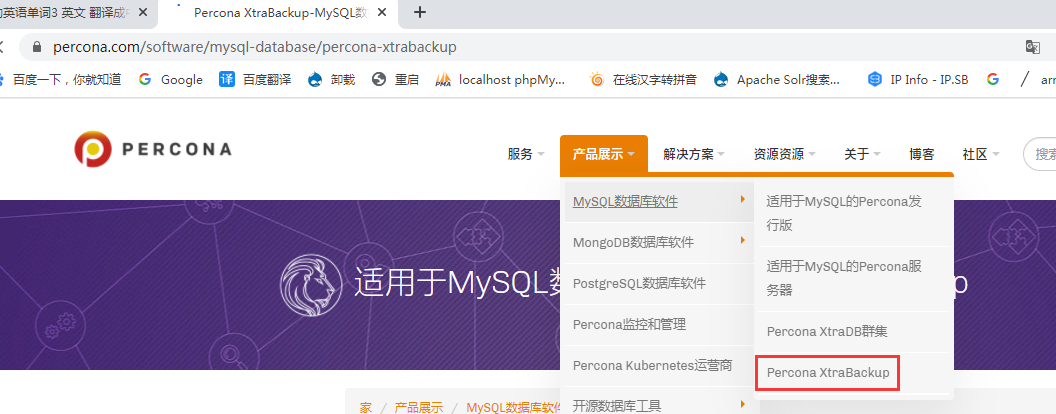Open the 在线汉字转拼音 bookmark

coord(643,79)
